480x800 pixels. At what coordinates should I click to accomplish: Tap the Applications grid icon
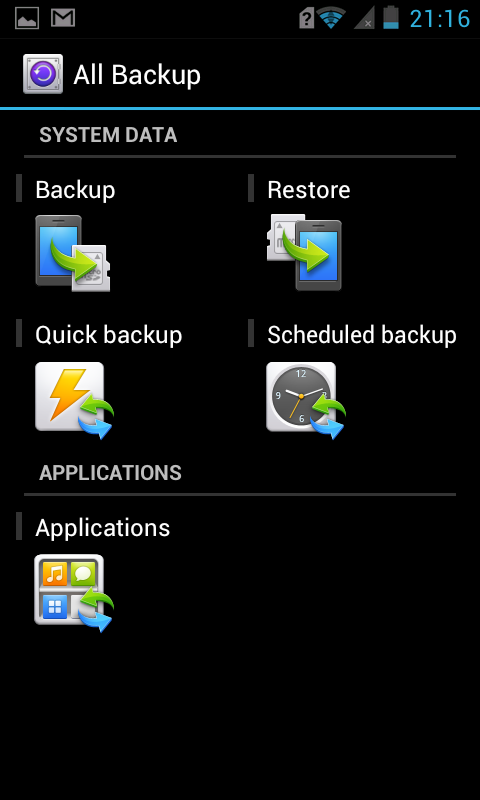[x=73, y=593]
